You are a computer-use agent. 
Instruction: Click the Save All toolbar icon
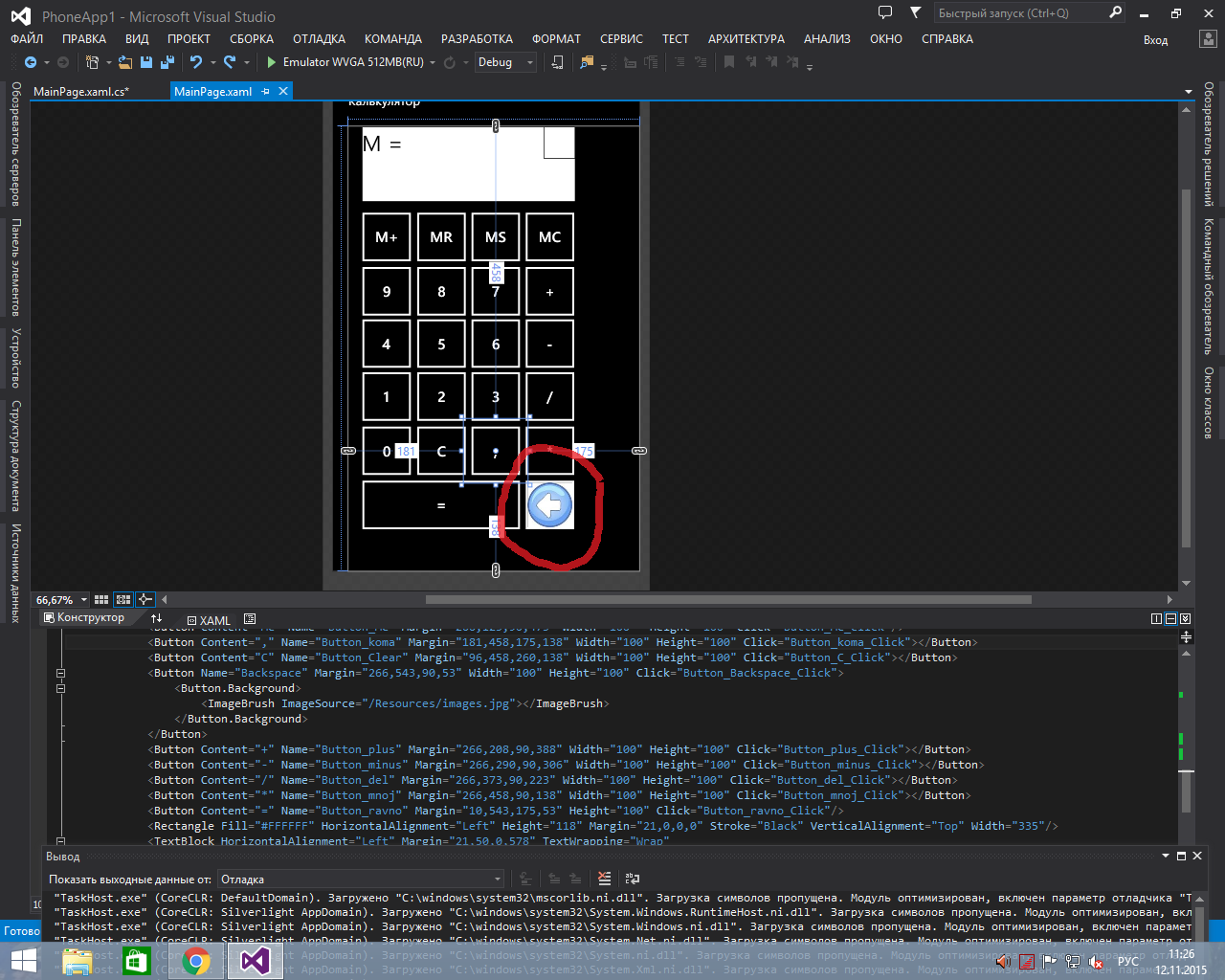[167, 62]
